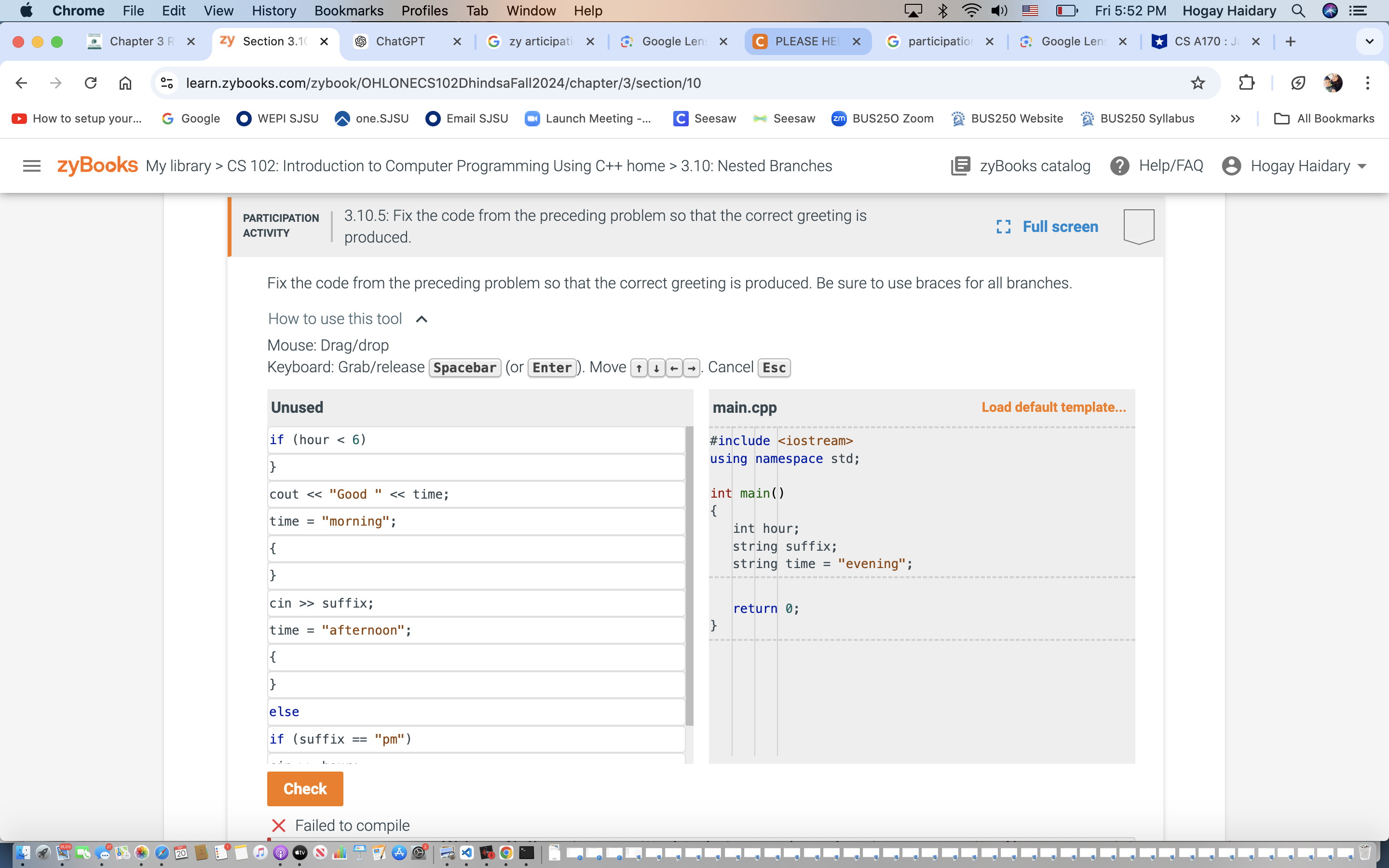
Task: Open the zyBooks hamburger navigation menu
Action: (31, 166)
